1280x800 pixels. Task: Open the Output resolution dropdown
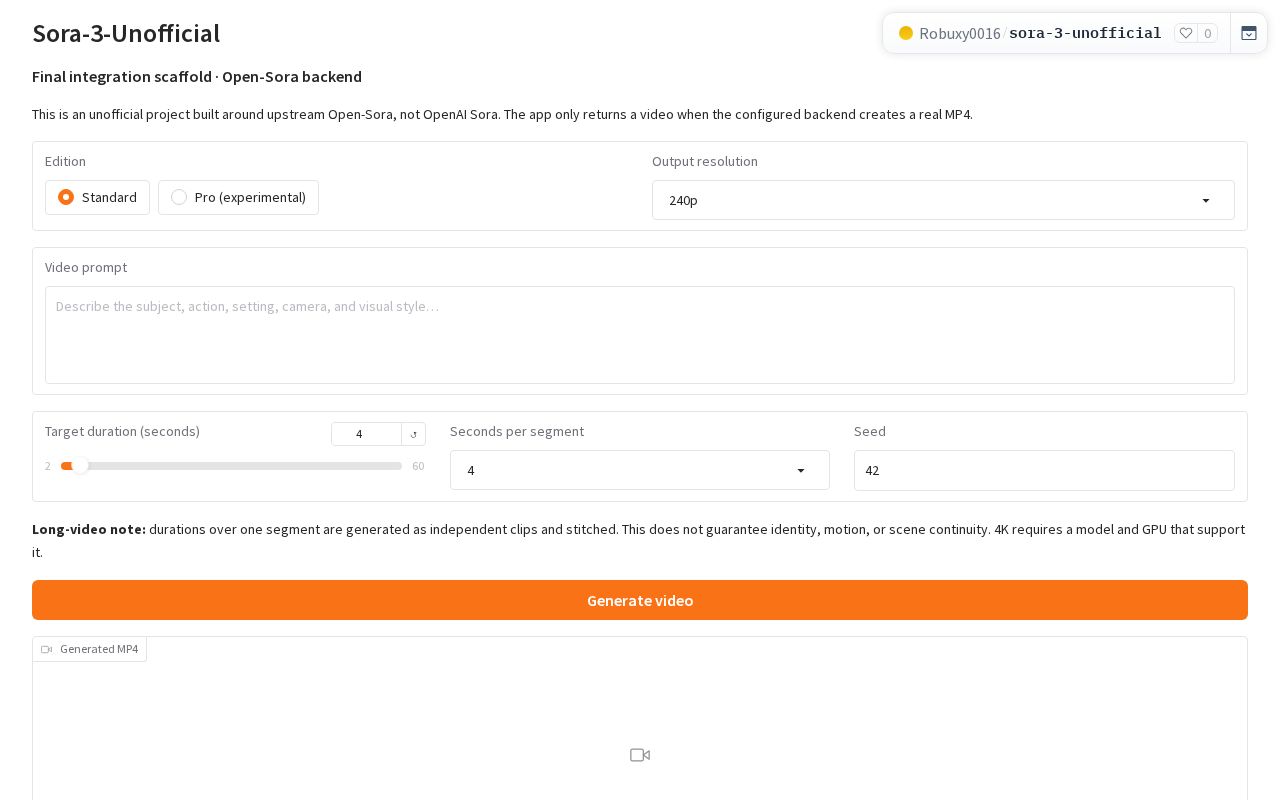943,200
